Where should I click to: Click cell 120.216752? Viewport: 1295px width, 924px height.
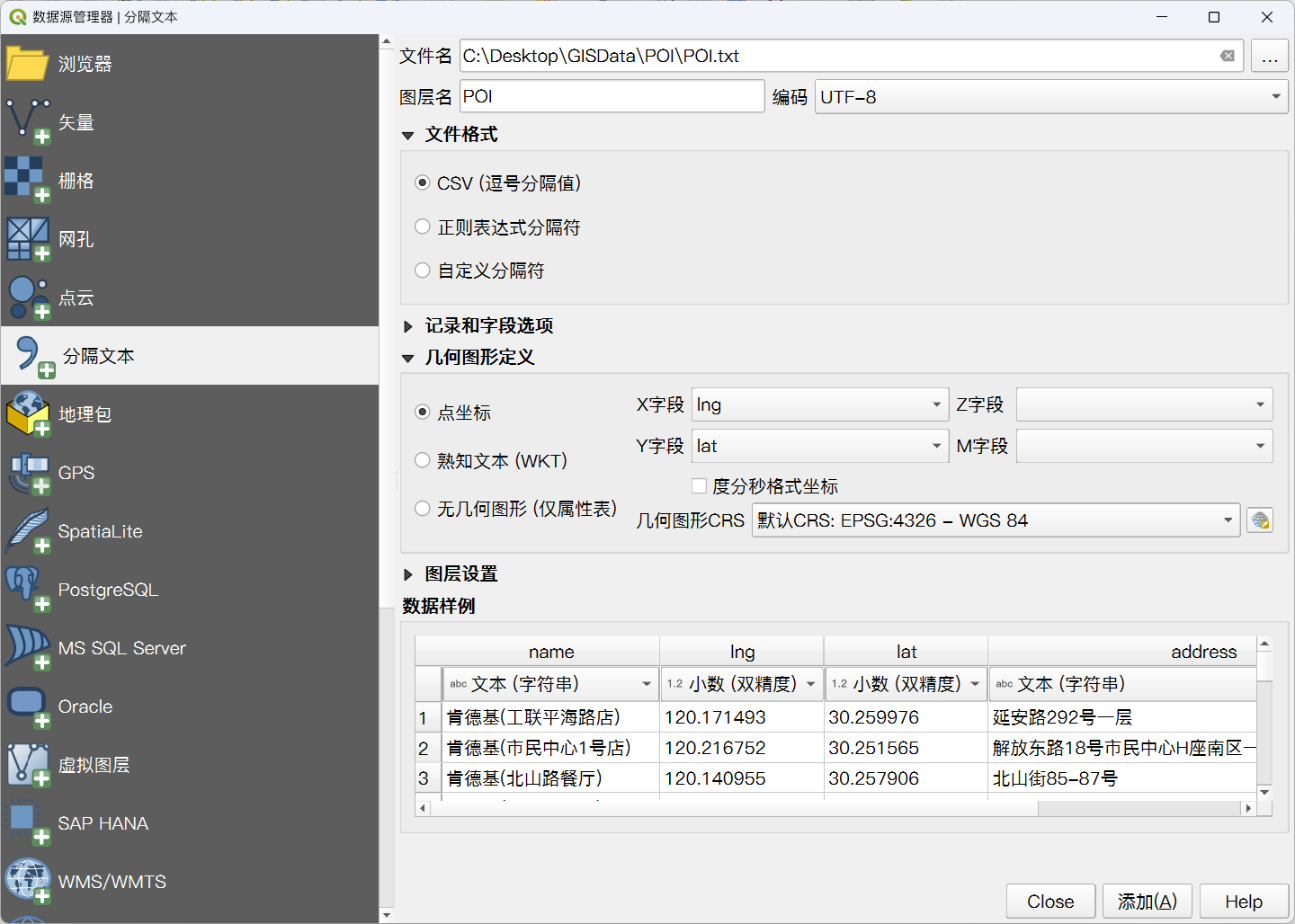[x=742, y=748]
